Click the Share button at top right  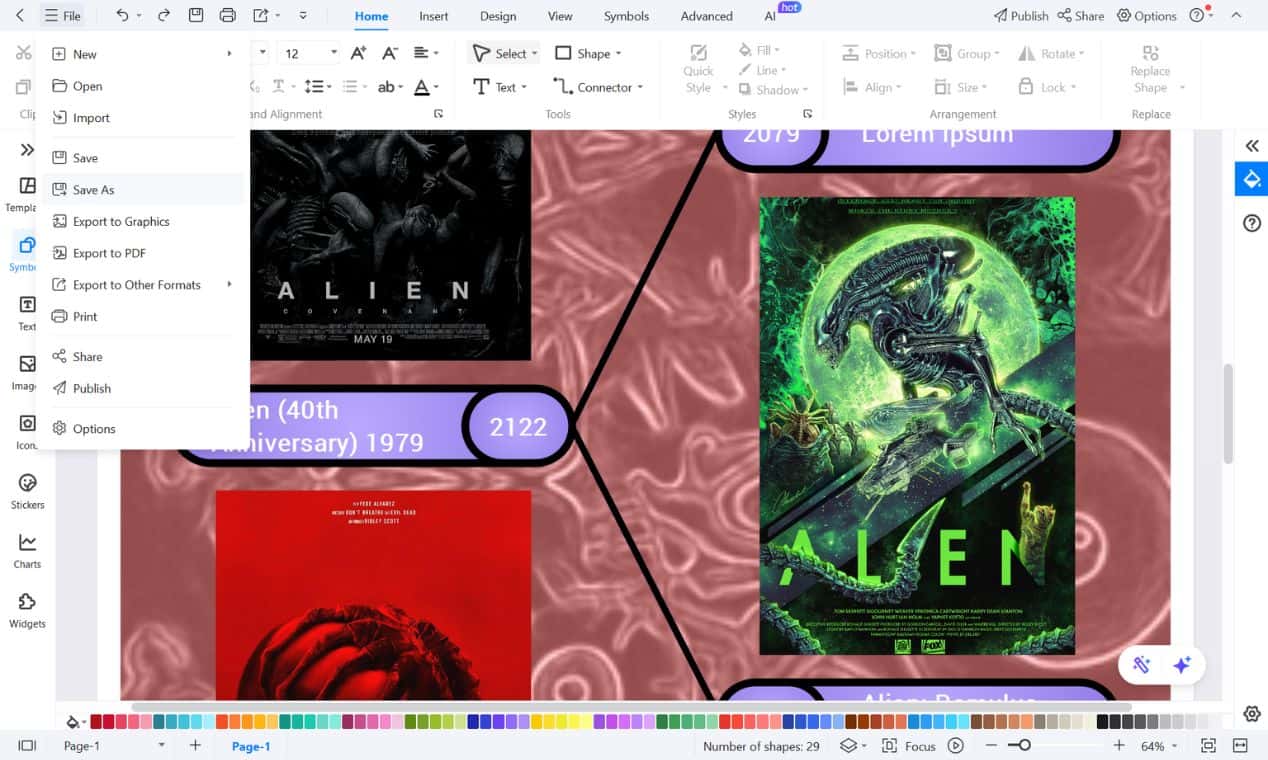pyautogui.click(x=1081, y=16)
